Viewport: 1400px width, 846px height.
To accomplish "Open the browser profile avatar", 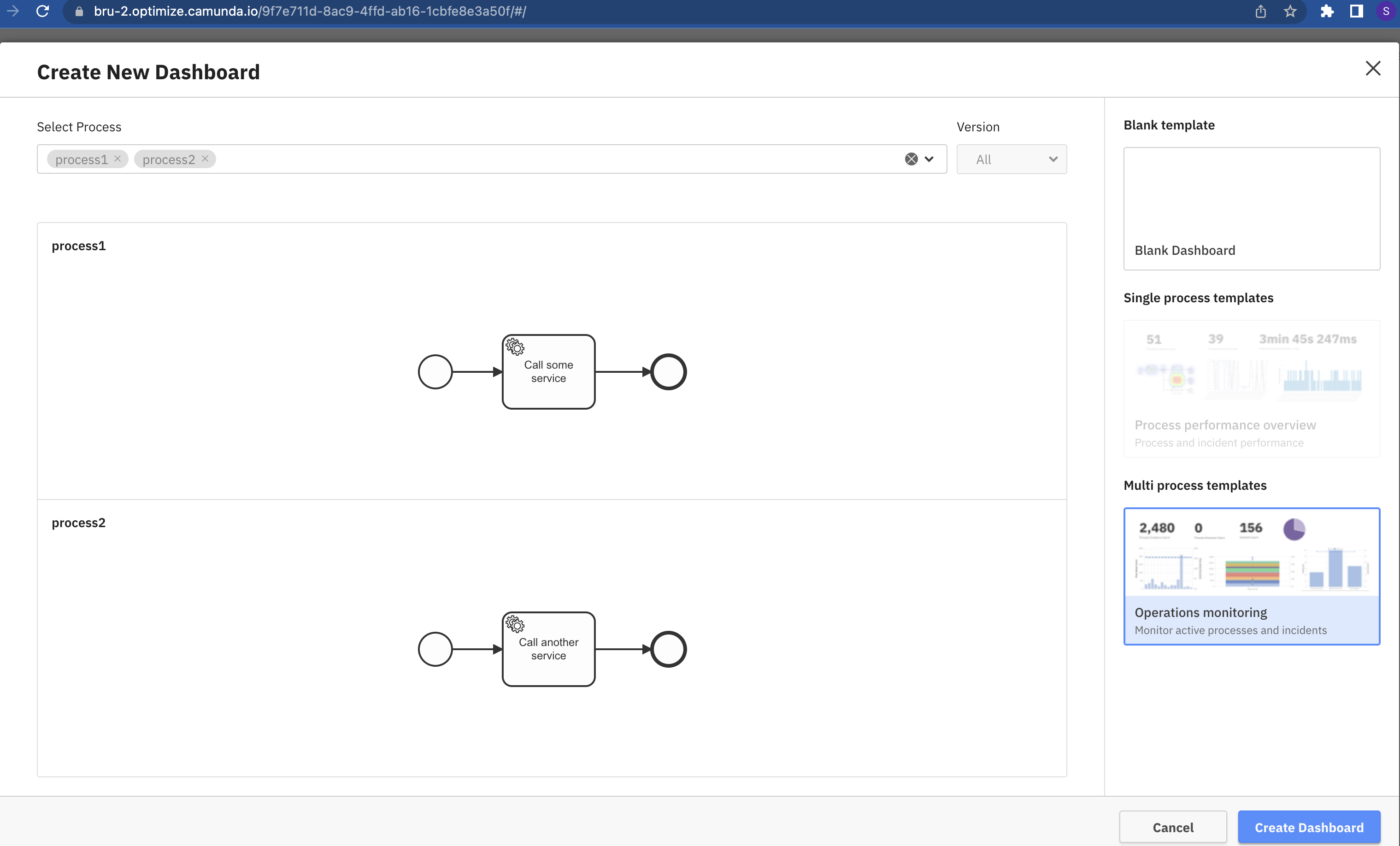I will coord(1386,12).
